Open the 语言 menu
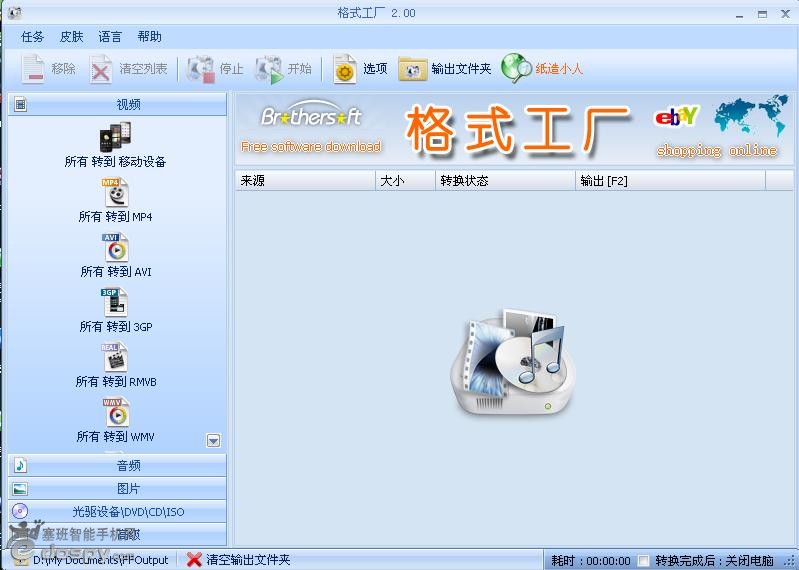This screenshot has height=570, width=799. (110, 37)
